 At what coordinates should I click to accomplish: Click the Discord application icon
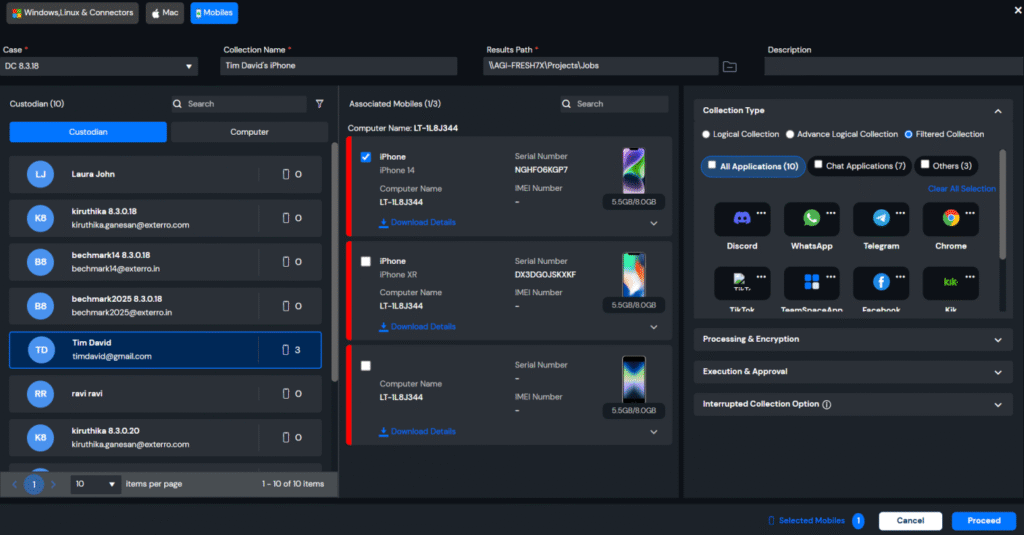(x=742, y=219)
